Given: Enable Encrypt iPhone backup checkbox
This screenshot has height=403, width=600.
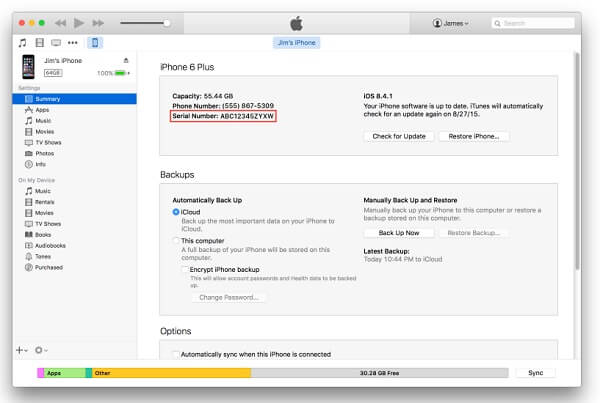Looking at the screenshot, I should pyautogui.click(x=185, y=269).
